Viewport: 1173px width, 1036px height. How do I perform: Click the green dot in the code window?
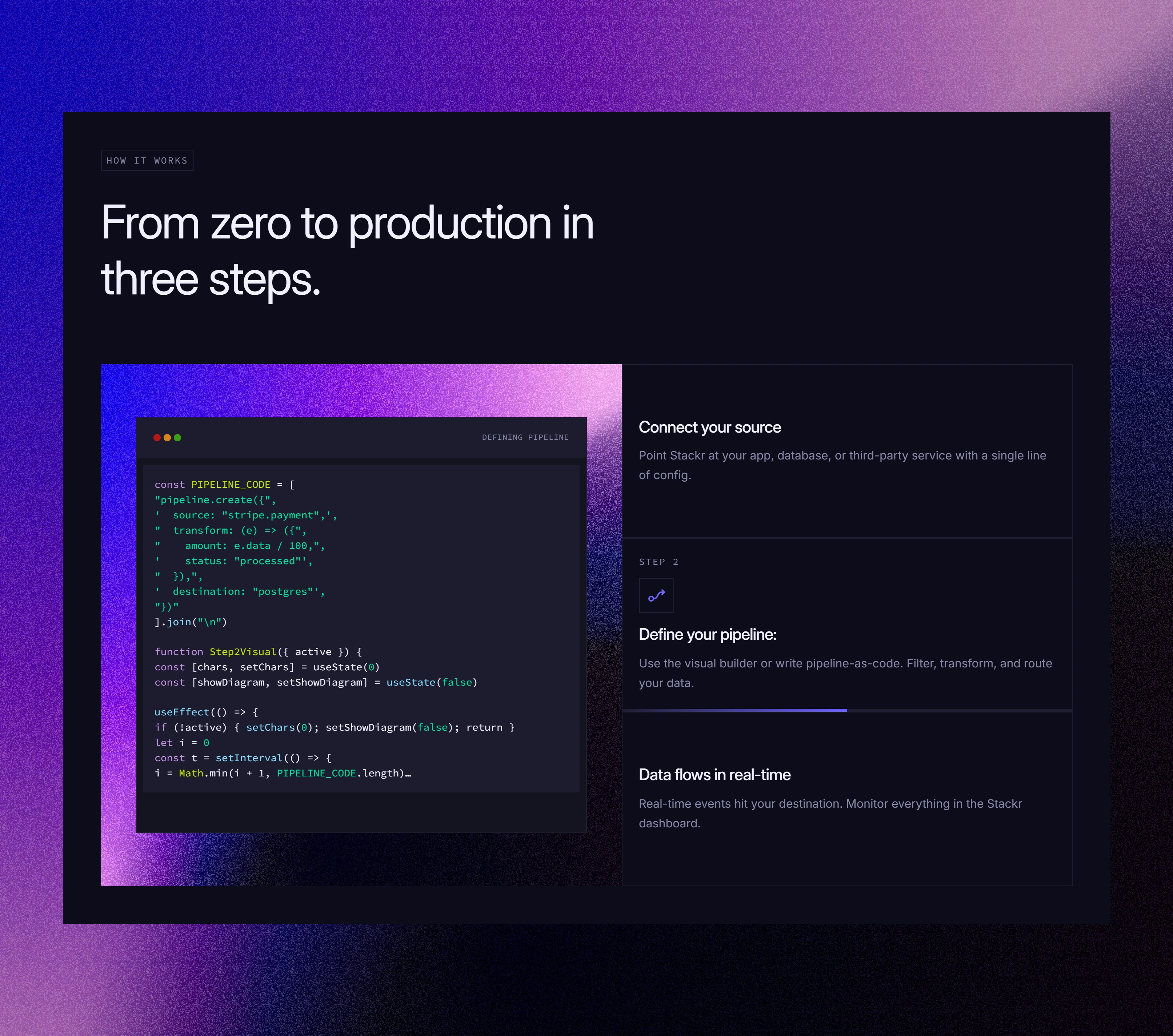[177, 438]
